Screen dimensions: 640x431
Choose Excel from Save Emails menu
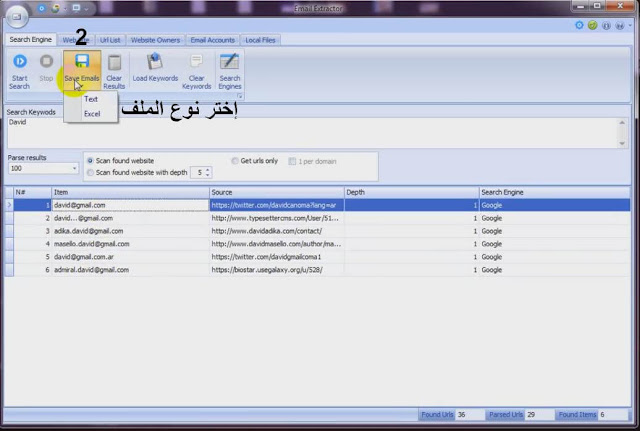pos(92,114)
